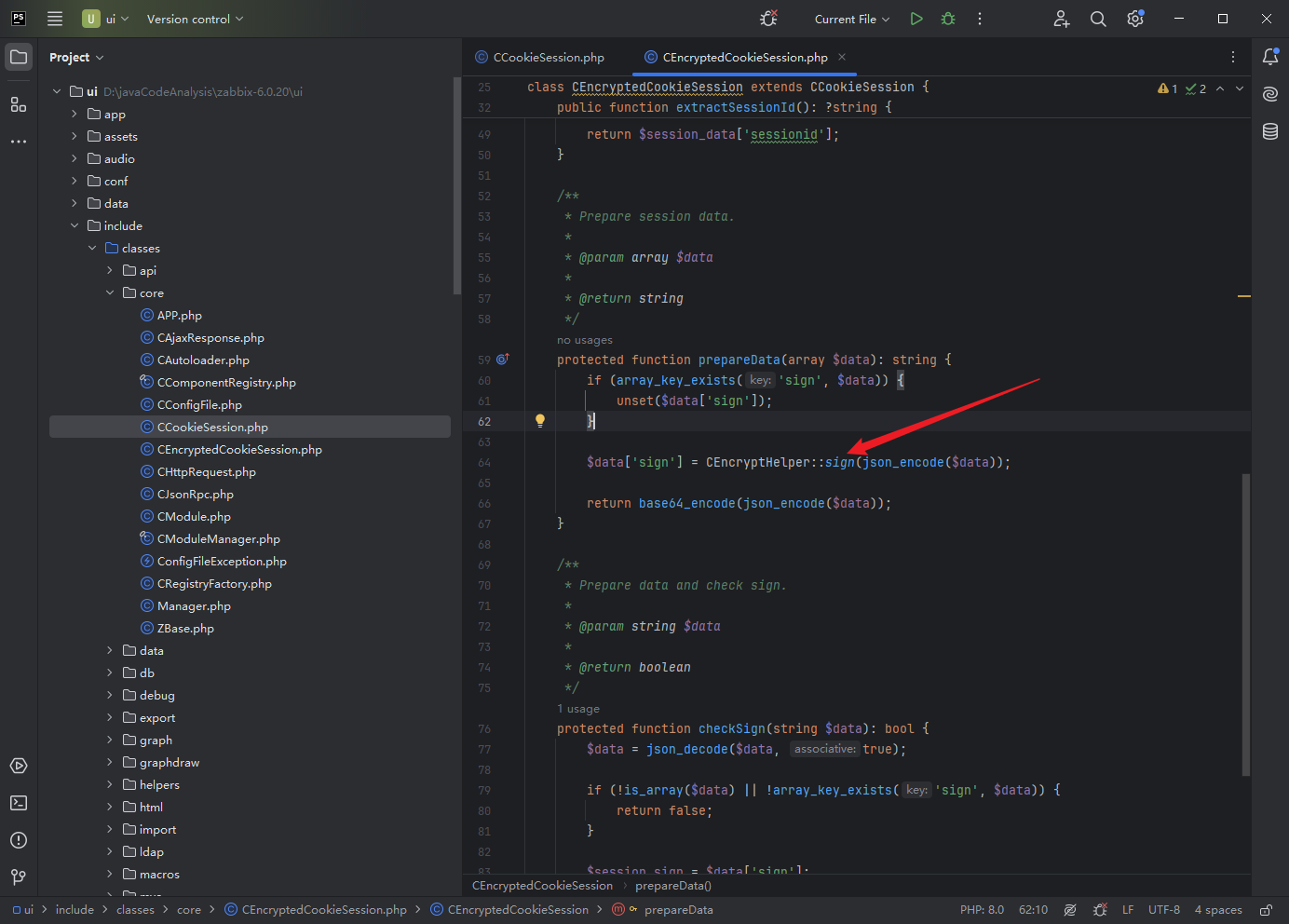
Task: Open CHttpRequest.php in project tree
Action: point(206,471)
